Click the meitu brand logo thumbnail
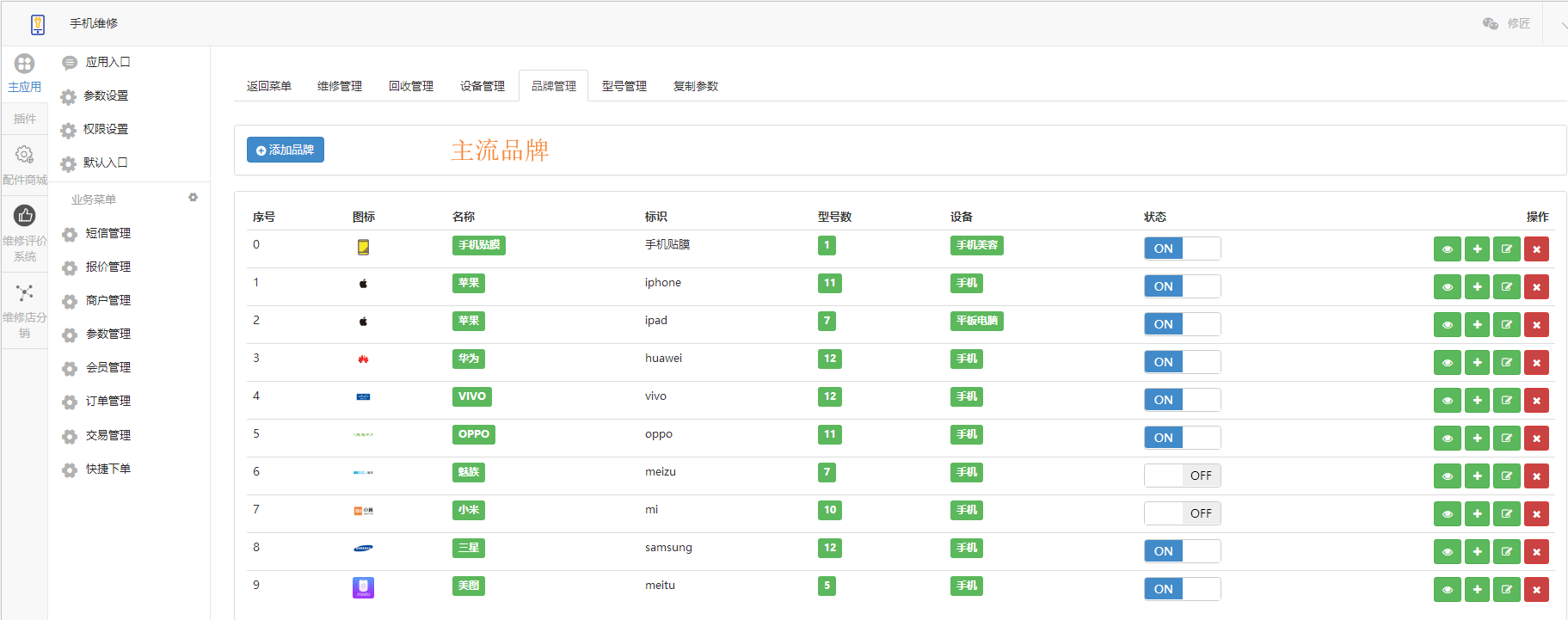Screen dimensions: 1568x620 pos(363,587)
